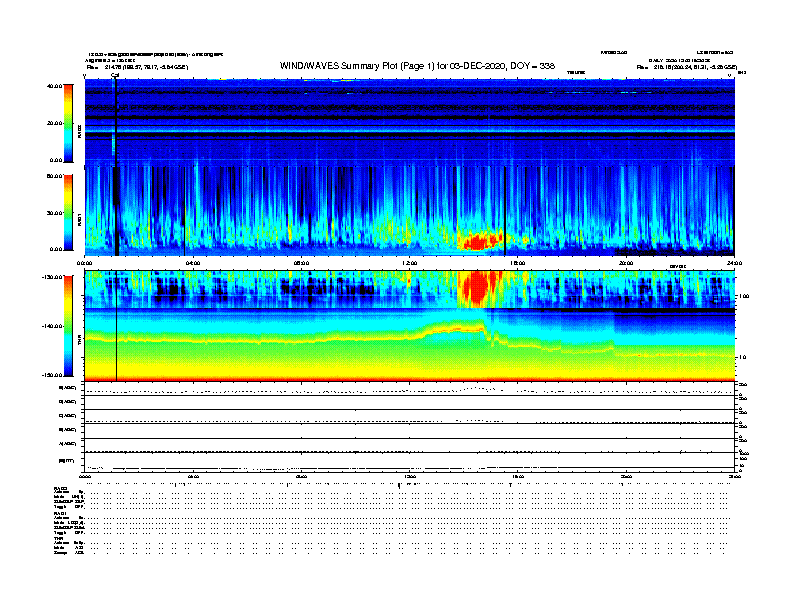Screen dimensions: 792x612
Task: Click 12:00 tick label under RAD1 panel
Action: [409, 263]
